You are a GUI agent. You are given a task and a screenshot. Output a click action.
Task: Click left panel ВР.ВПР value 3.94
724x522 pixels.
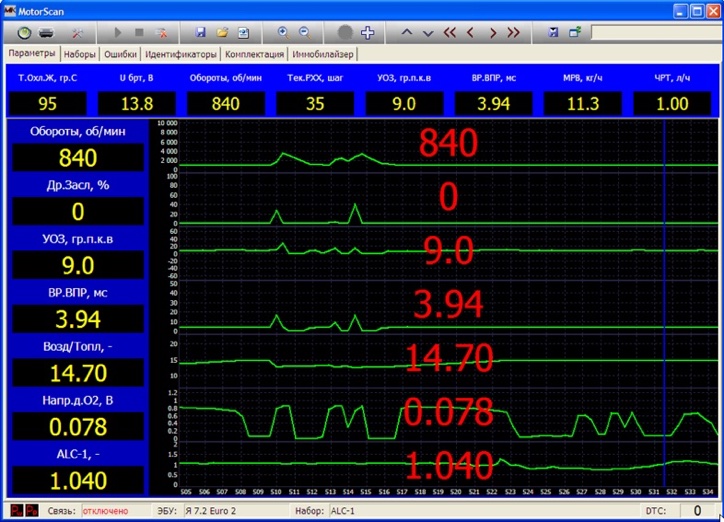(x=78, y=319)
